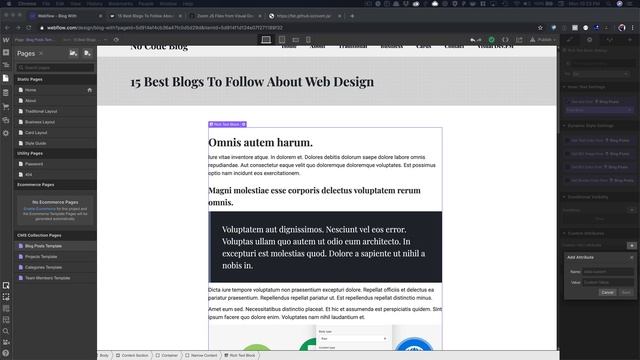Image resolution: width=640 pixels, height=360 pixels.
Task: Select the Narrow Content breadcrumb
Action: (x=201, y=356)
